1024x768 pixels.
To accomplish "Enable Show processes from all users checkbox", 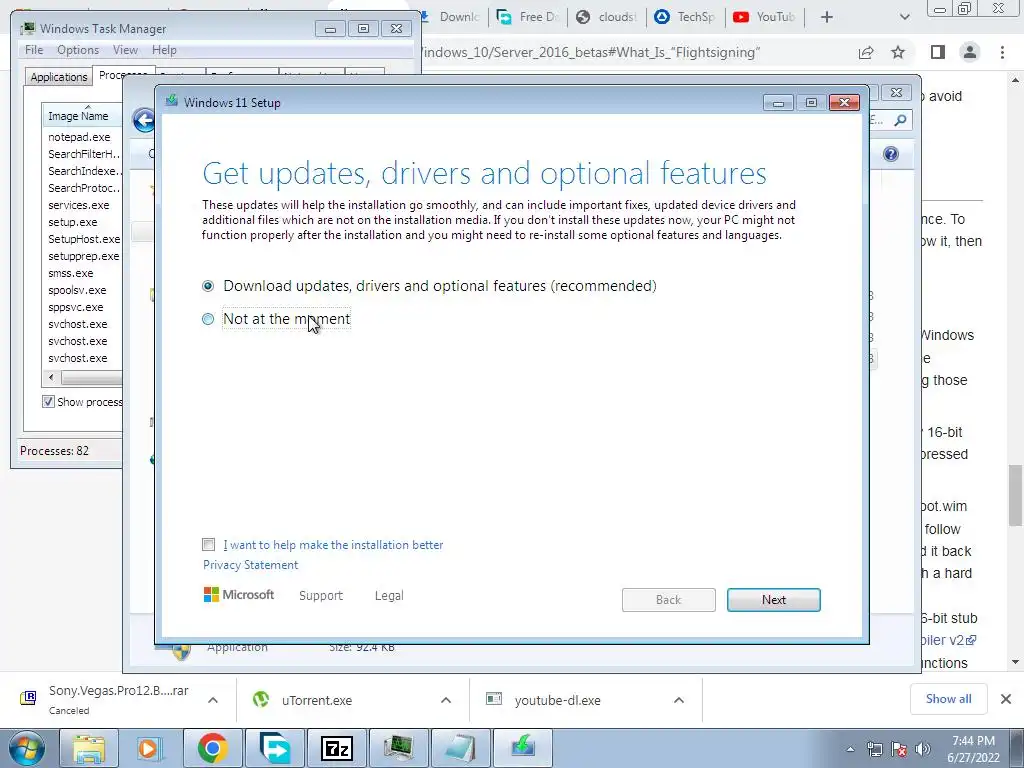I will 48,402.
